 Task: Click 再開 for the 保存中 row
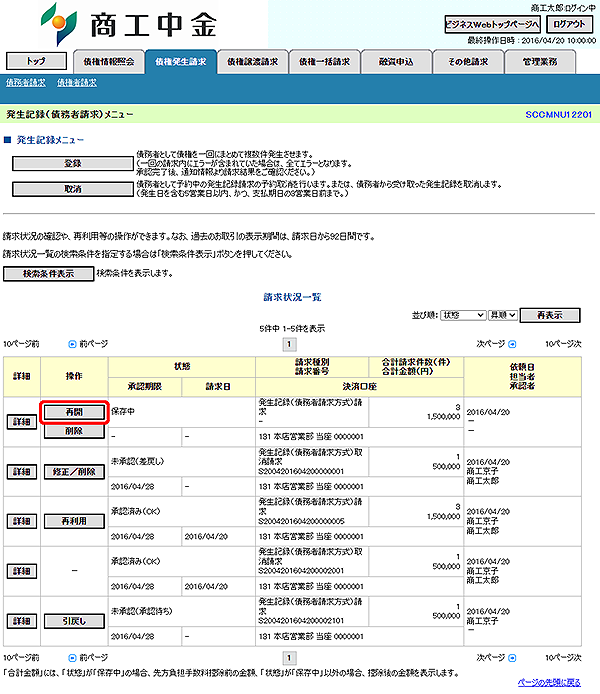74,412
